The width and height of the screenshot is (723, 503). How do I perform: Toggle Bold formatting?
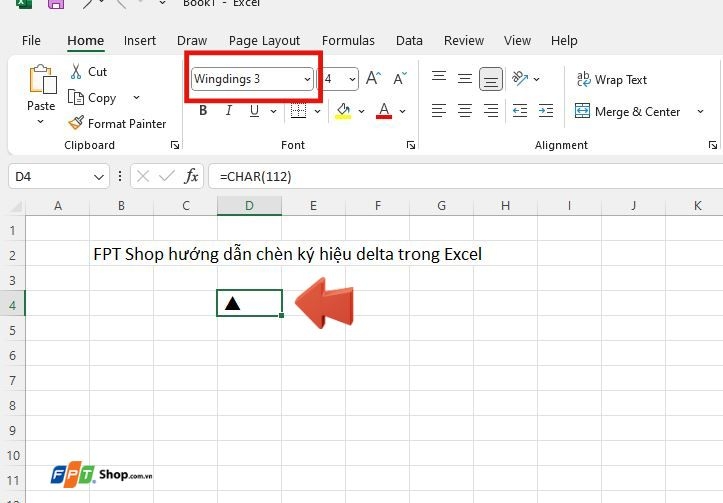click(203, 111)
